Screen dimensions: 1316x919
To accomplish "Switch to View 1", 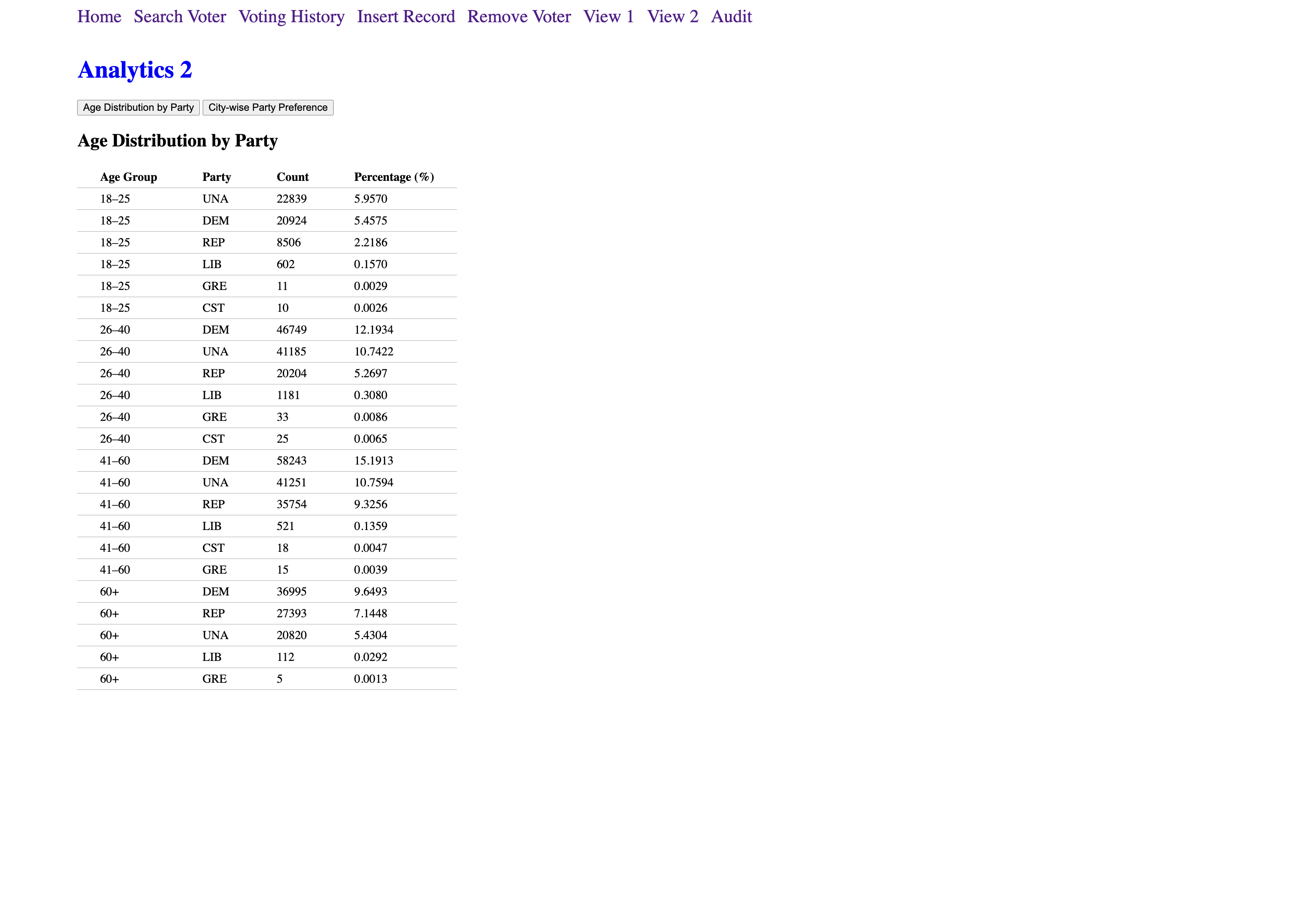I will 609,17.
